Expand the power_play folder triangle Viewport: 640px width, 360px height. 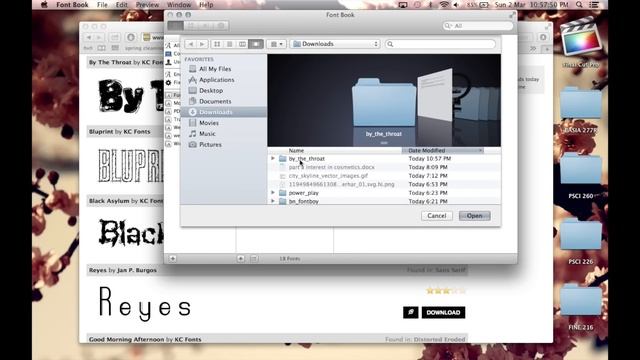(273, 193)
